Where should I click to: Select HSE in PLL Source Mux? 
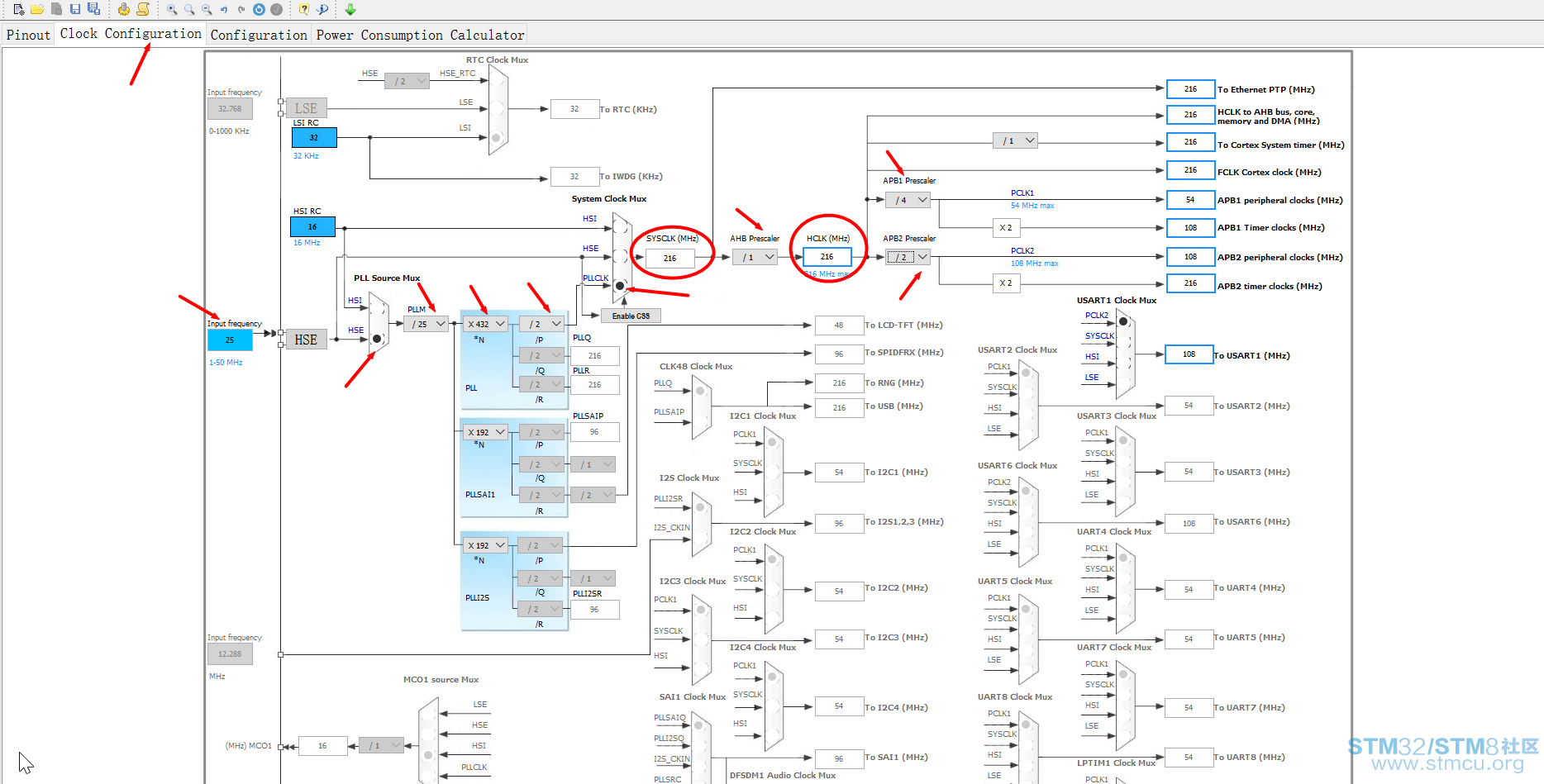point(377,339)
